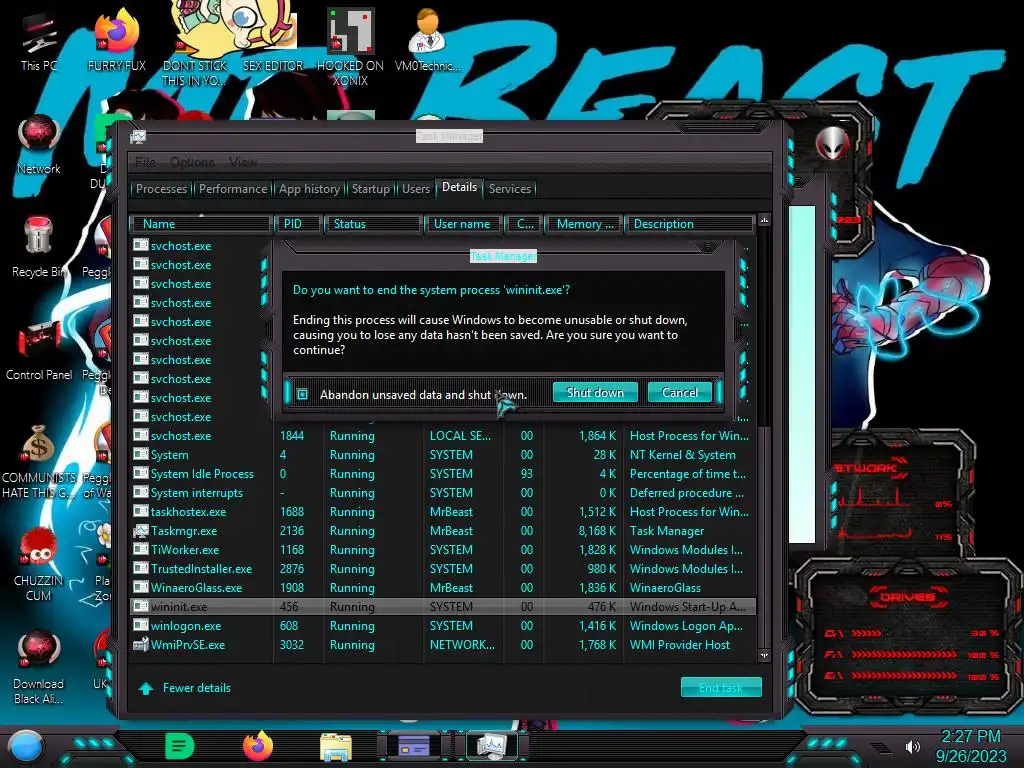
Task: Open the Services tab
Action: coord(510,189)
